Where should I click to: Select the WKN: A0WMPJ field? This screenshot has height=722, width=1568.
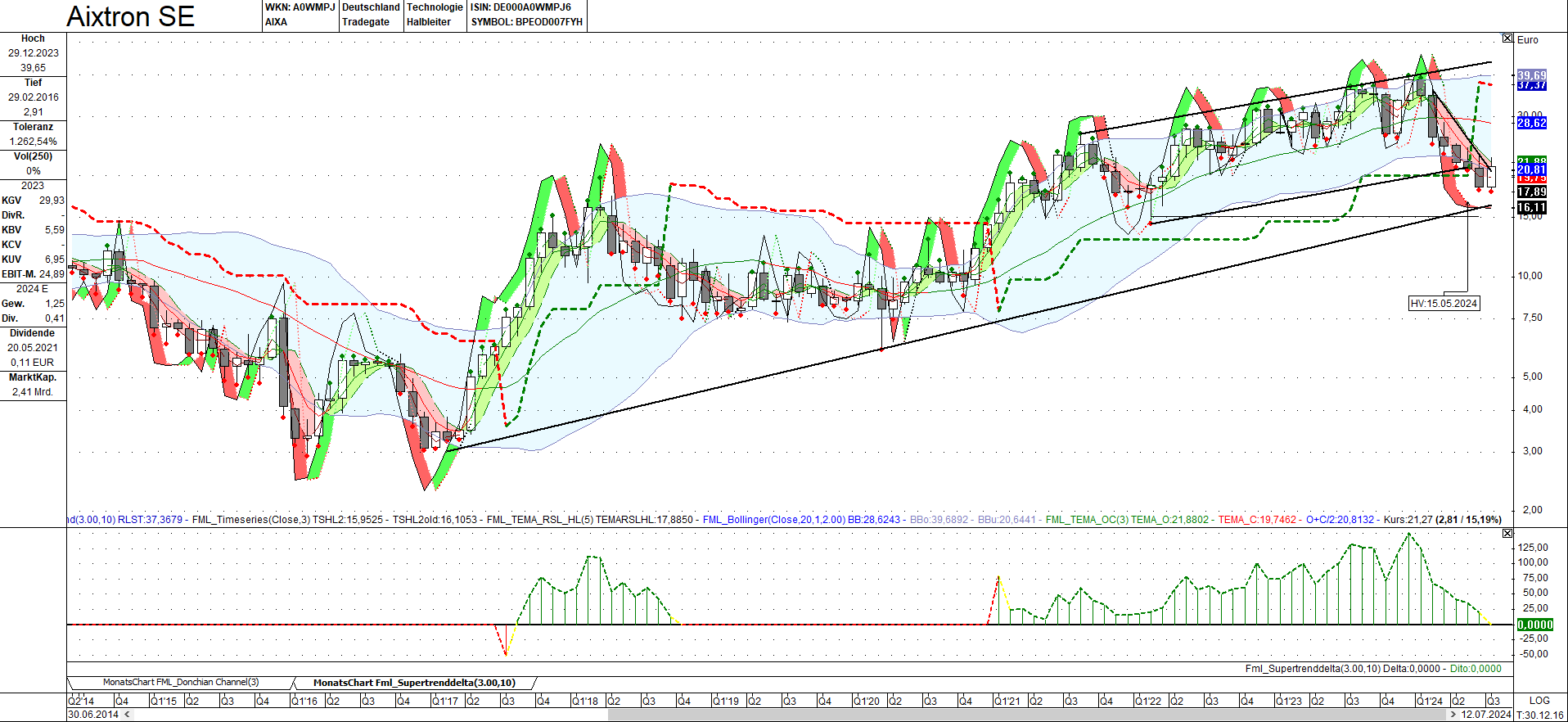click(300, 7)
